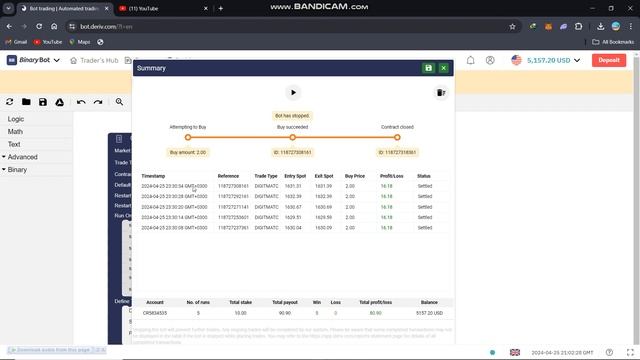Open the Chrome three-dot menu

click(631, 27)
